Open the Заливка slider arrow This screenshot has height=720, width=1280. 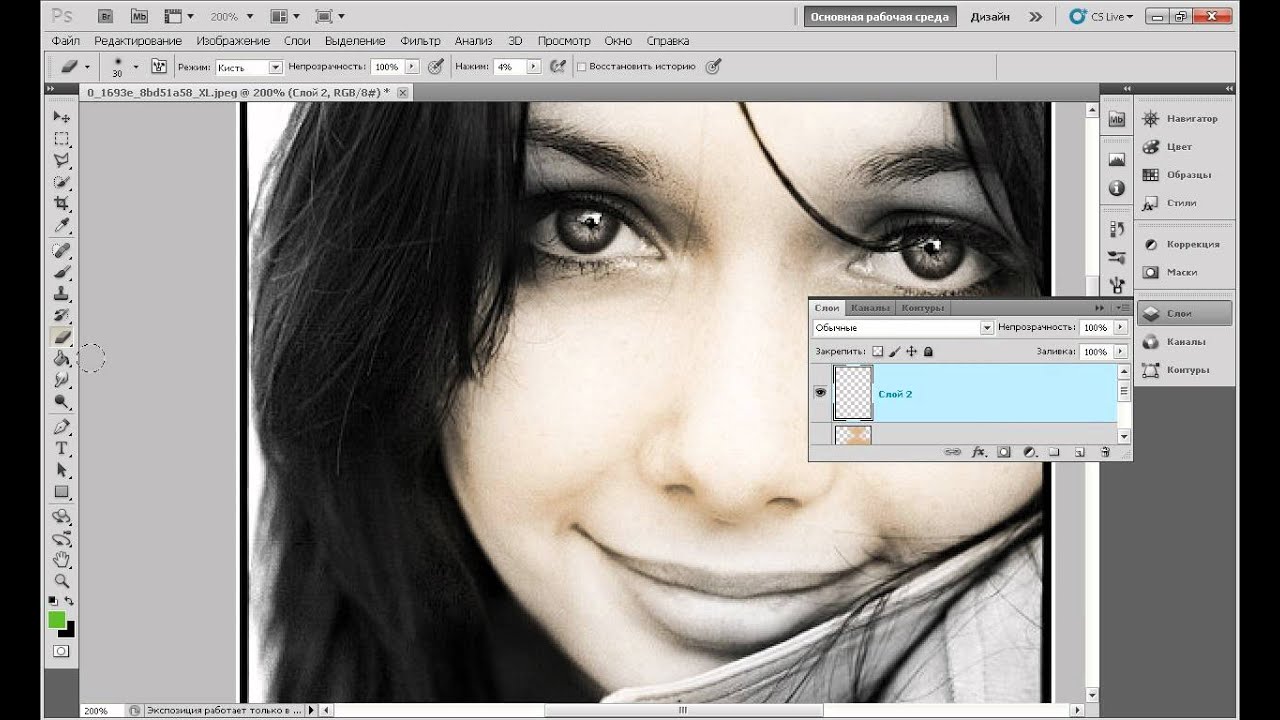pos(1120,352)
